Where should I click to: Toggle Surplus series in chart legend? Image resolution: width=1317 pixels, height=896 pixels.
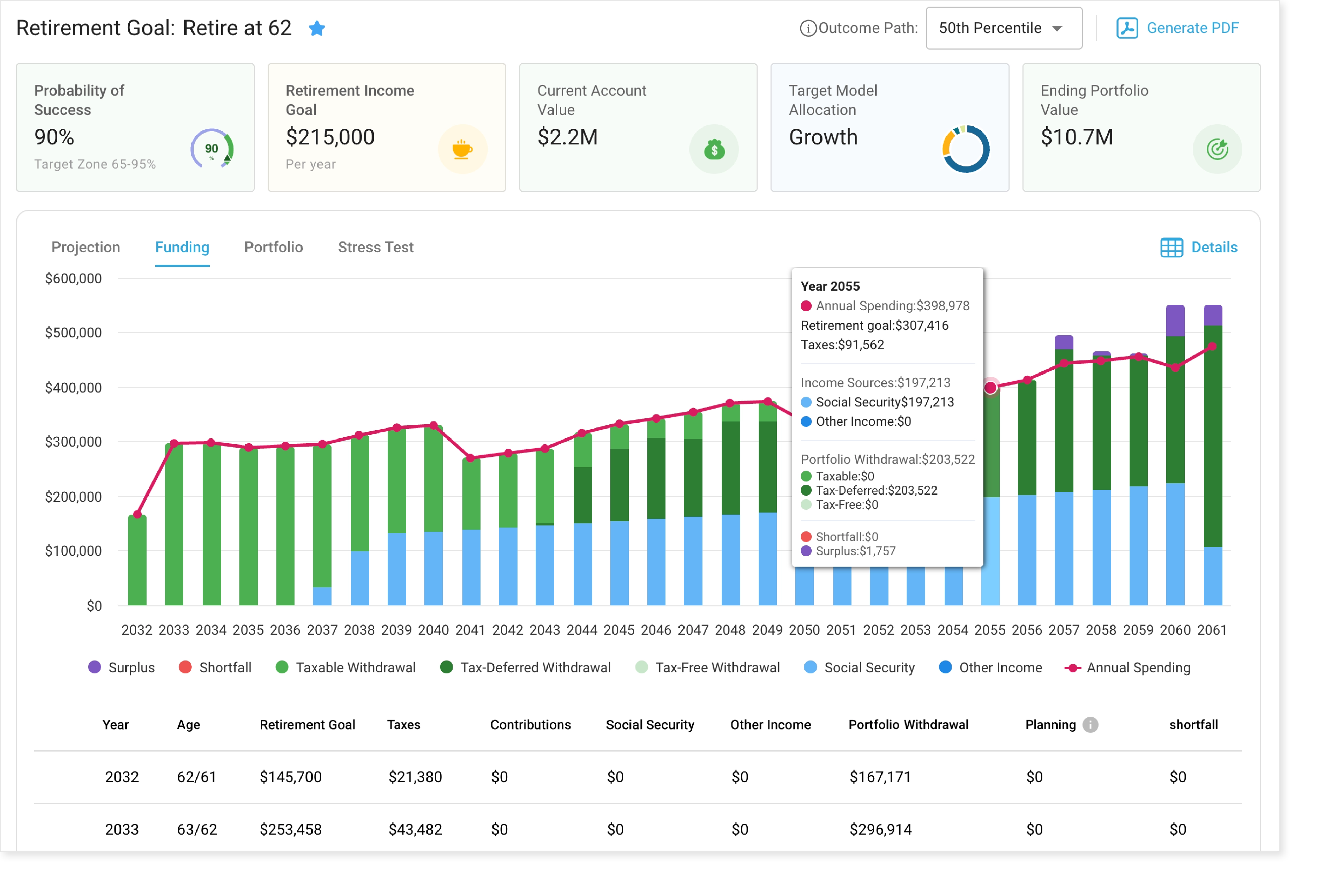click(x=121, y=667)
